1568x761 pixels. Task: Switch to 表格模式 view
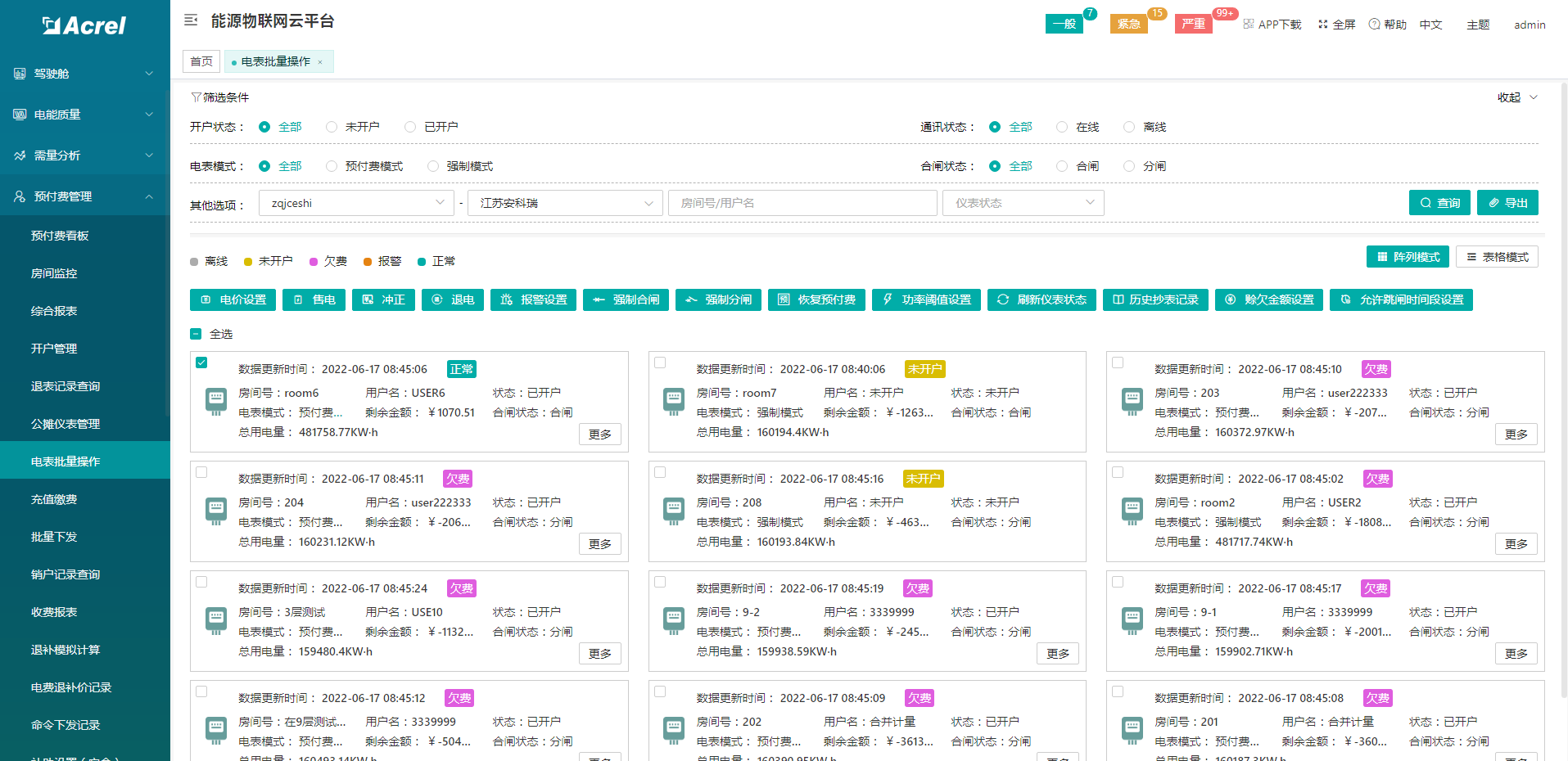[1497, 257]
